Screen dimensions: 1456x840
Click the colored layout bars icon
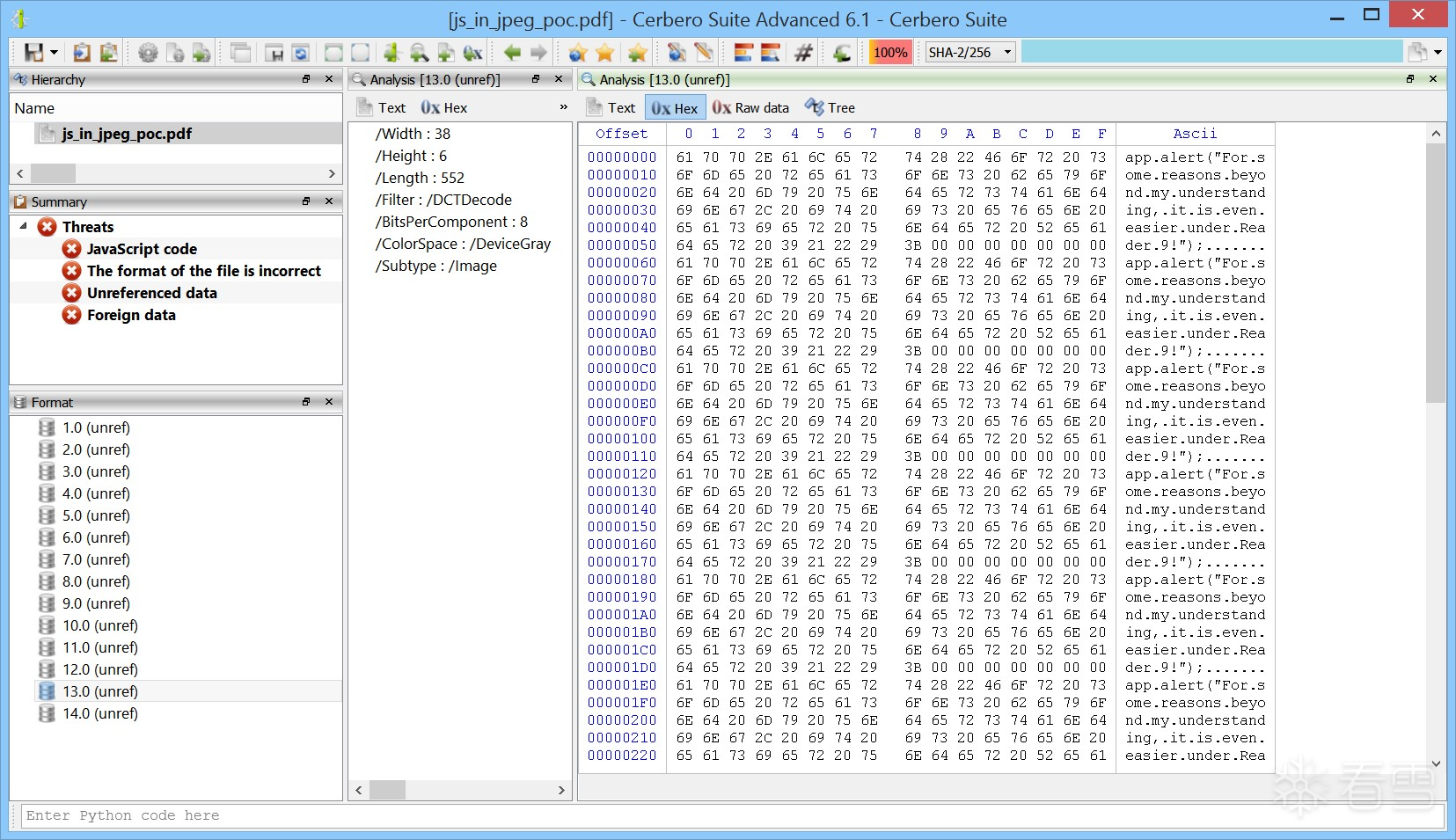coord(743,53)
